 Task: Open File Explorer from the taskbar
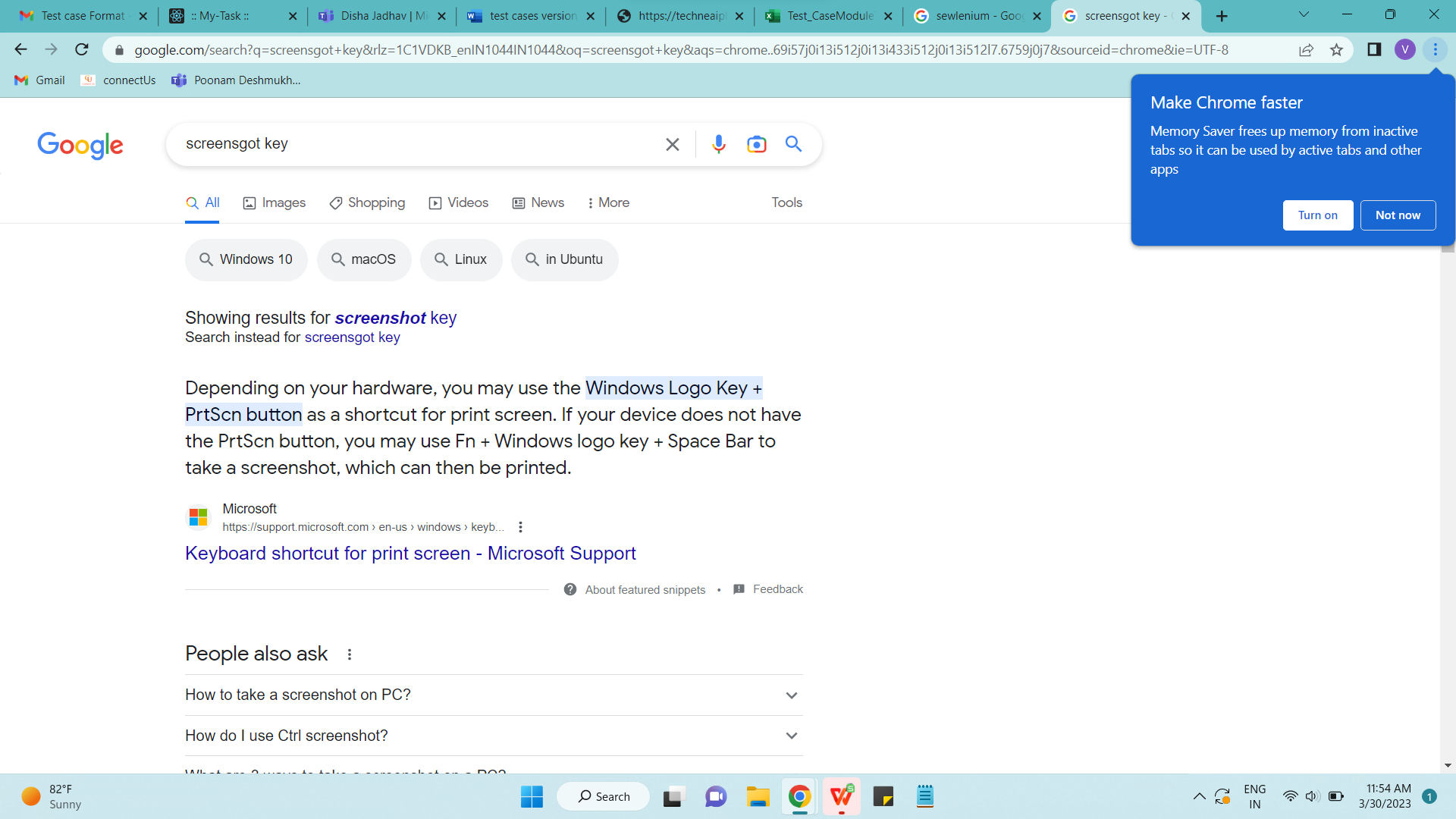[758, 796]
